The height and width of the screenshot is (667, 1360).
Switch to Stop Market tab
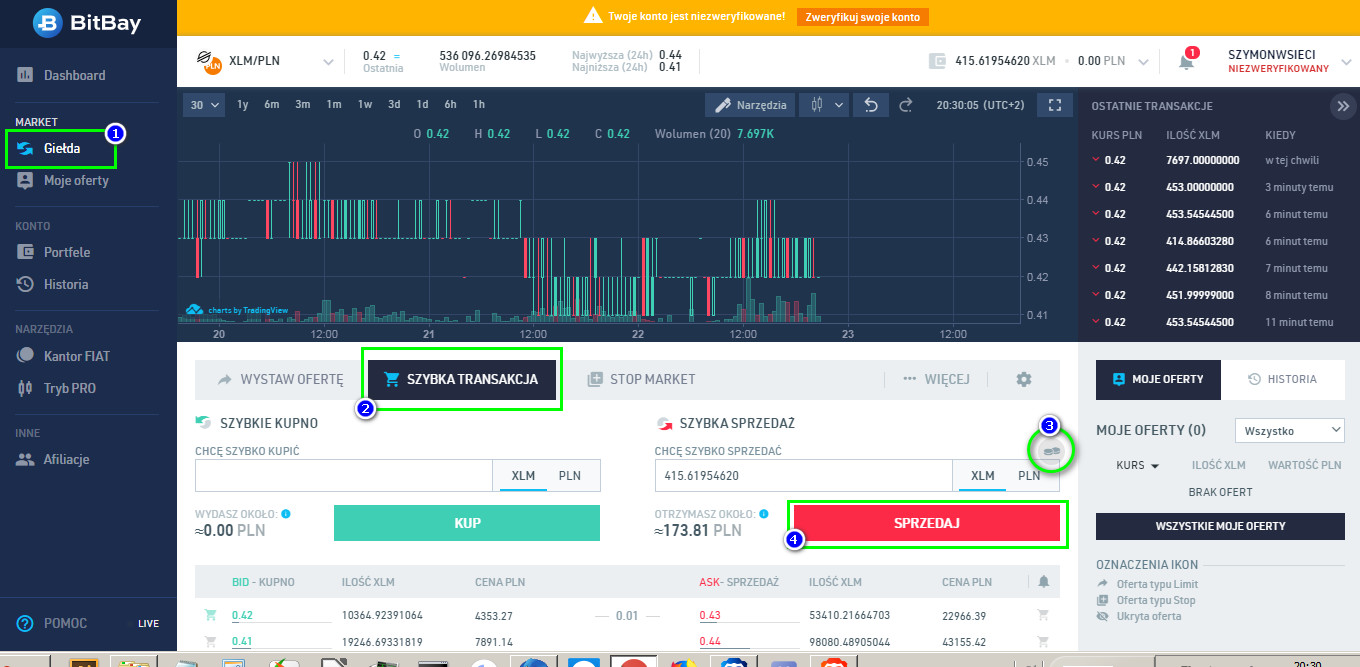tap(642, 379)
